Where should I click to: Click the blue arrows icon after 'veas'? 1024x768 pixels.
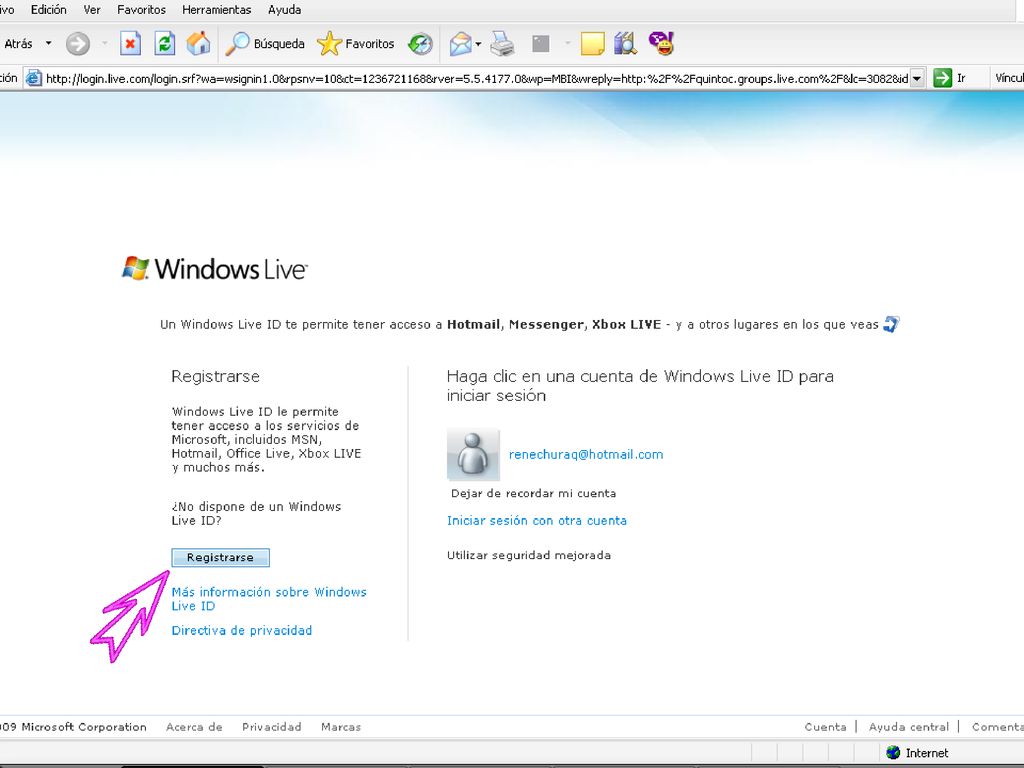pos(891,324)
